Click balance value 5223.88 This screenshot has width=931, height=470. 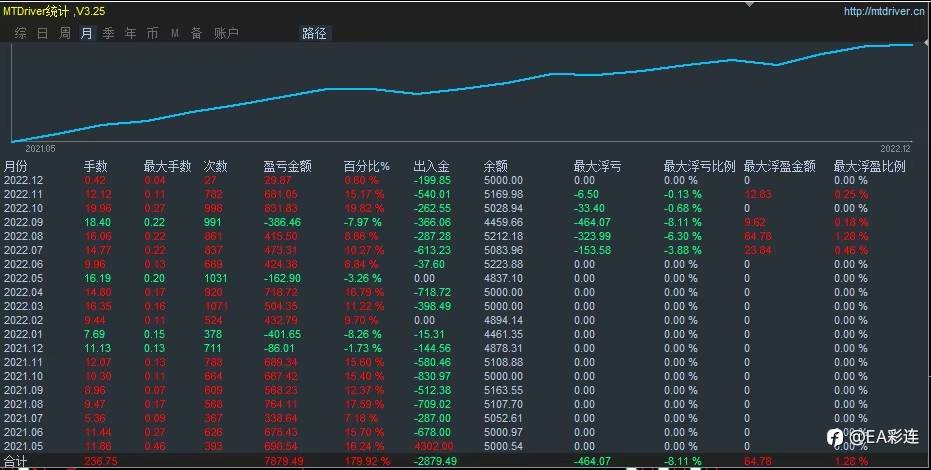(504, 264)
